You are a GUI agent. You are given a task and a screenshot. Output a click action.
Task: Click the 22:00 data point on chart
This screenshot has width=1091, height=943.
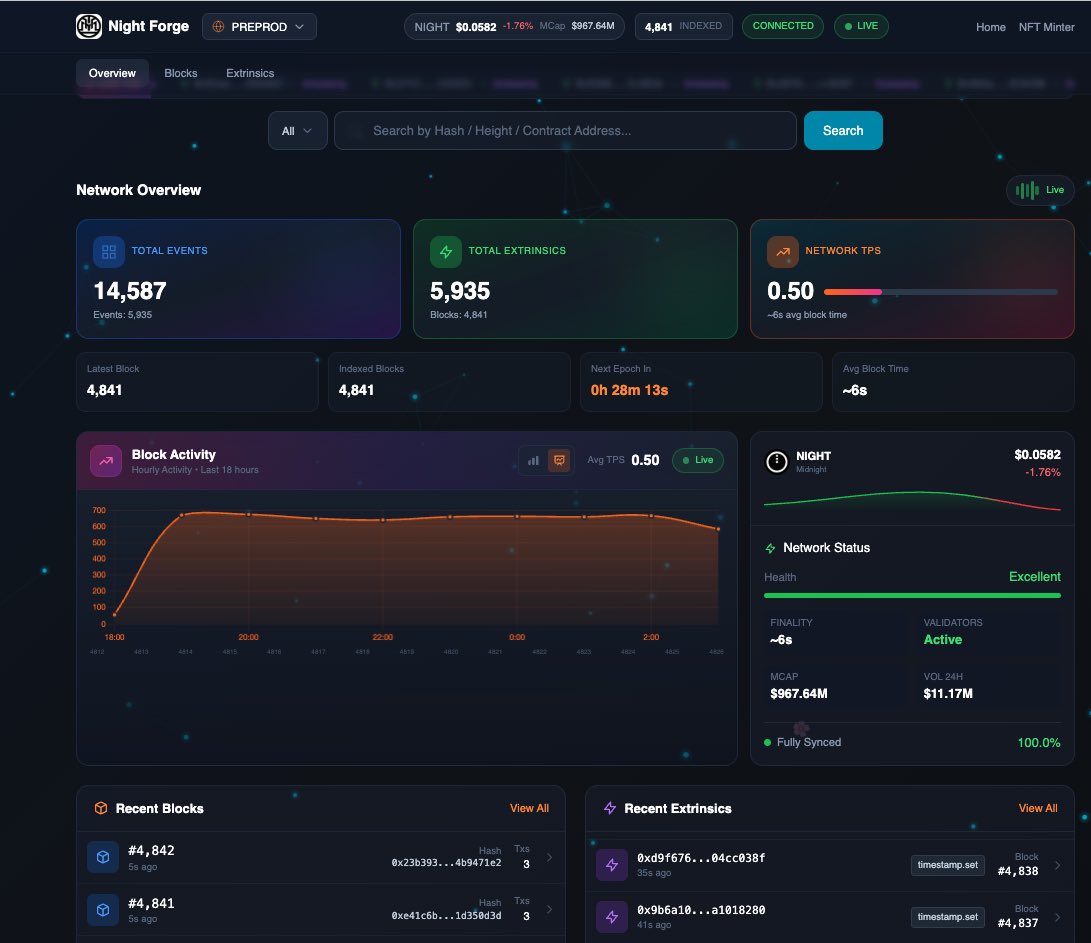point(383,520)
